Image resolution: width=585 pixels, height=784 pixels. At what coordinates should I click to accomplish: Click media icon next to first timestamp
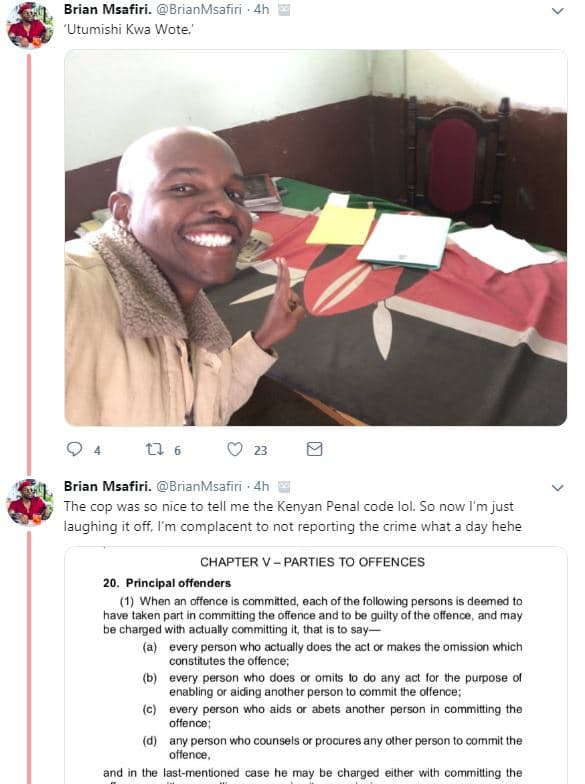click(x=284, y=10)
